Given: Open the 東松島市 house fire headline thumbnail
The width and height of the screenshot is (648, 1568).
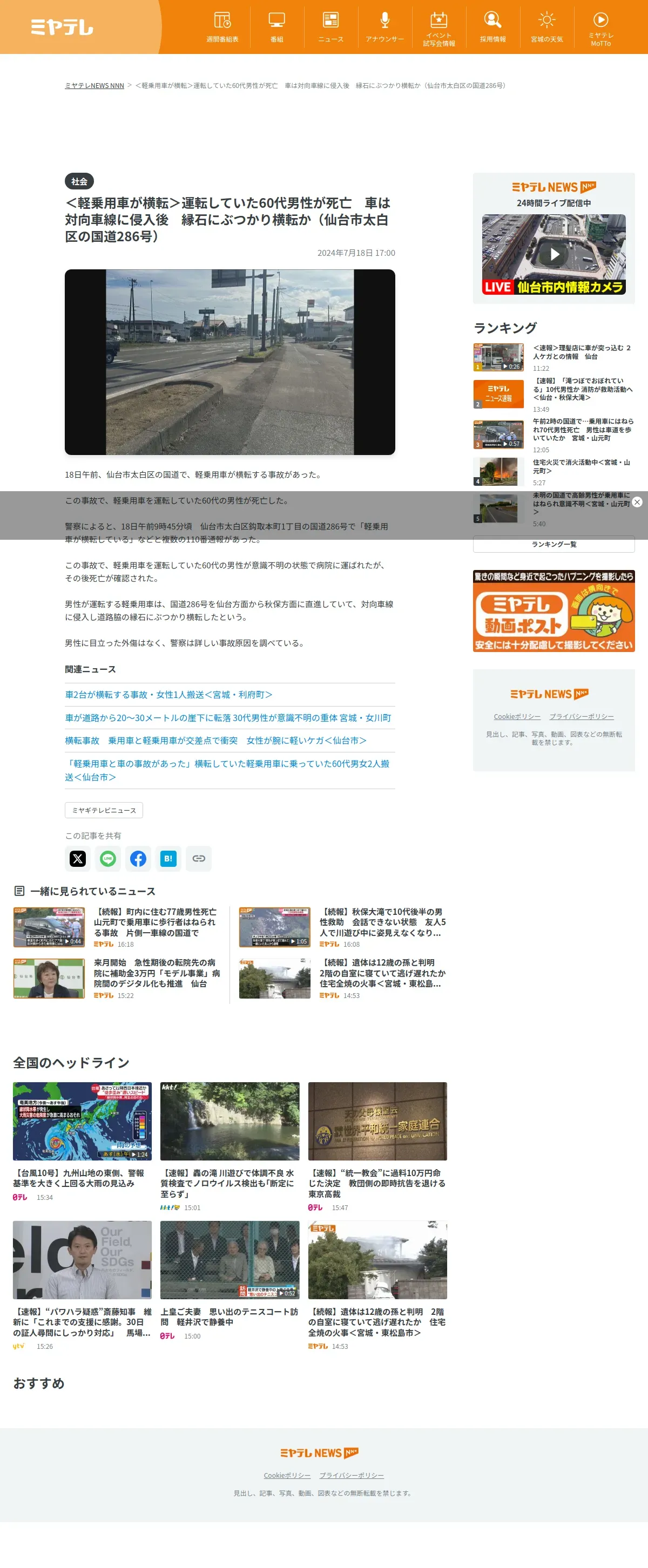Looking at the screenshot, I should click(x=377, y=1260).
